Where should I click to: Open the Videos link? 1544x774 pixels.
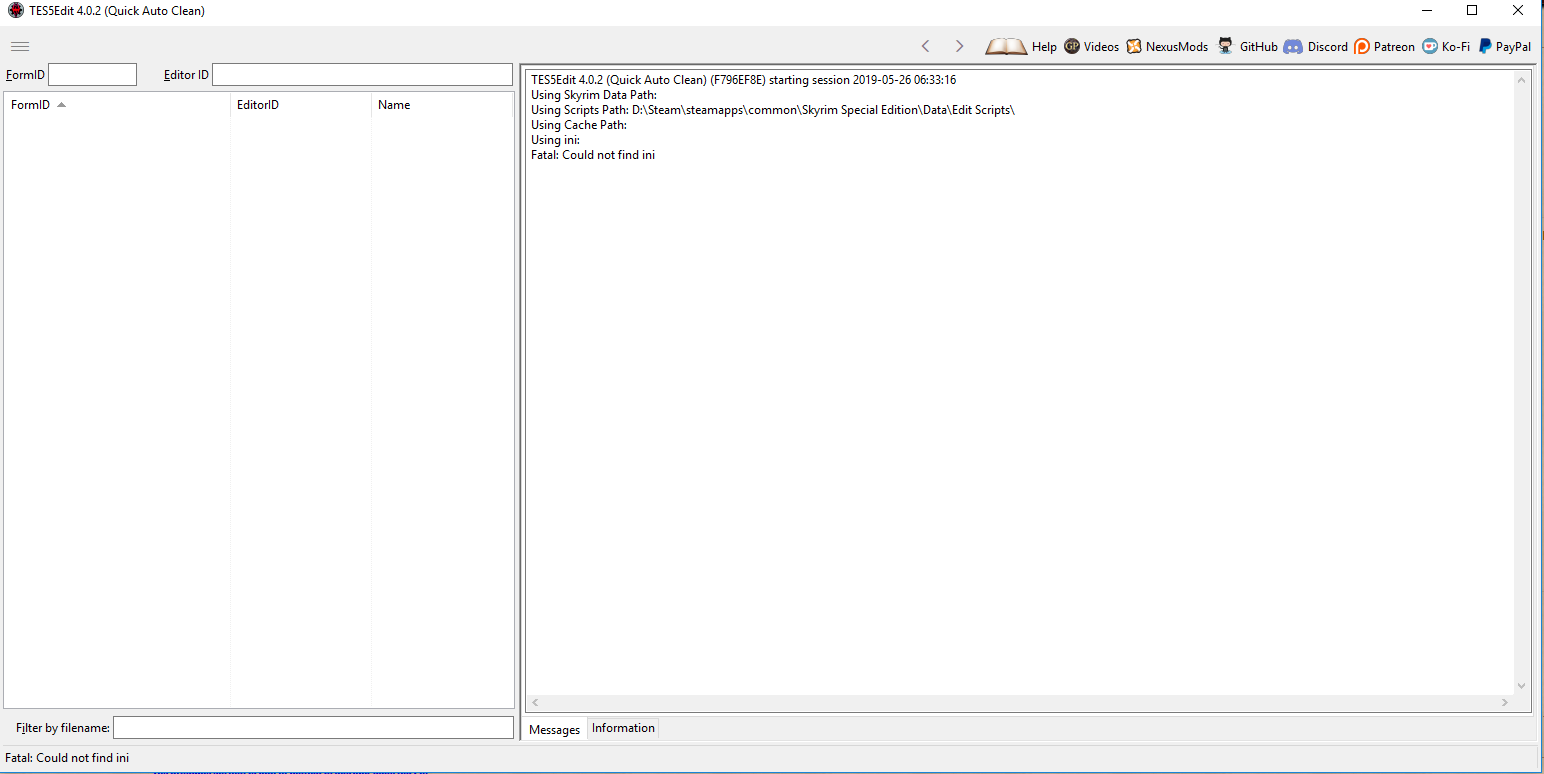point(1101,47)
